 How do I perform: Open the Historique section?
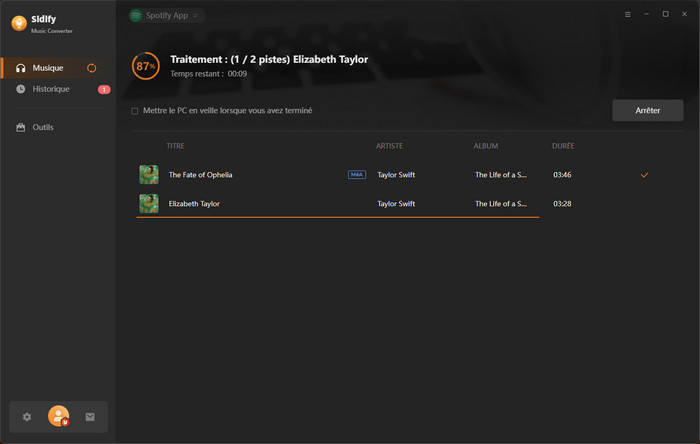click(x=50, y=89)
